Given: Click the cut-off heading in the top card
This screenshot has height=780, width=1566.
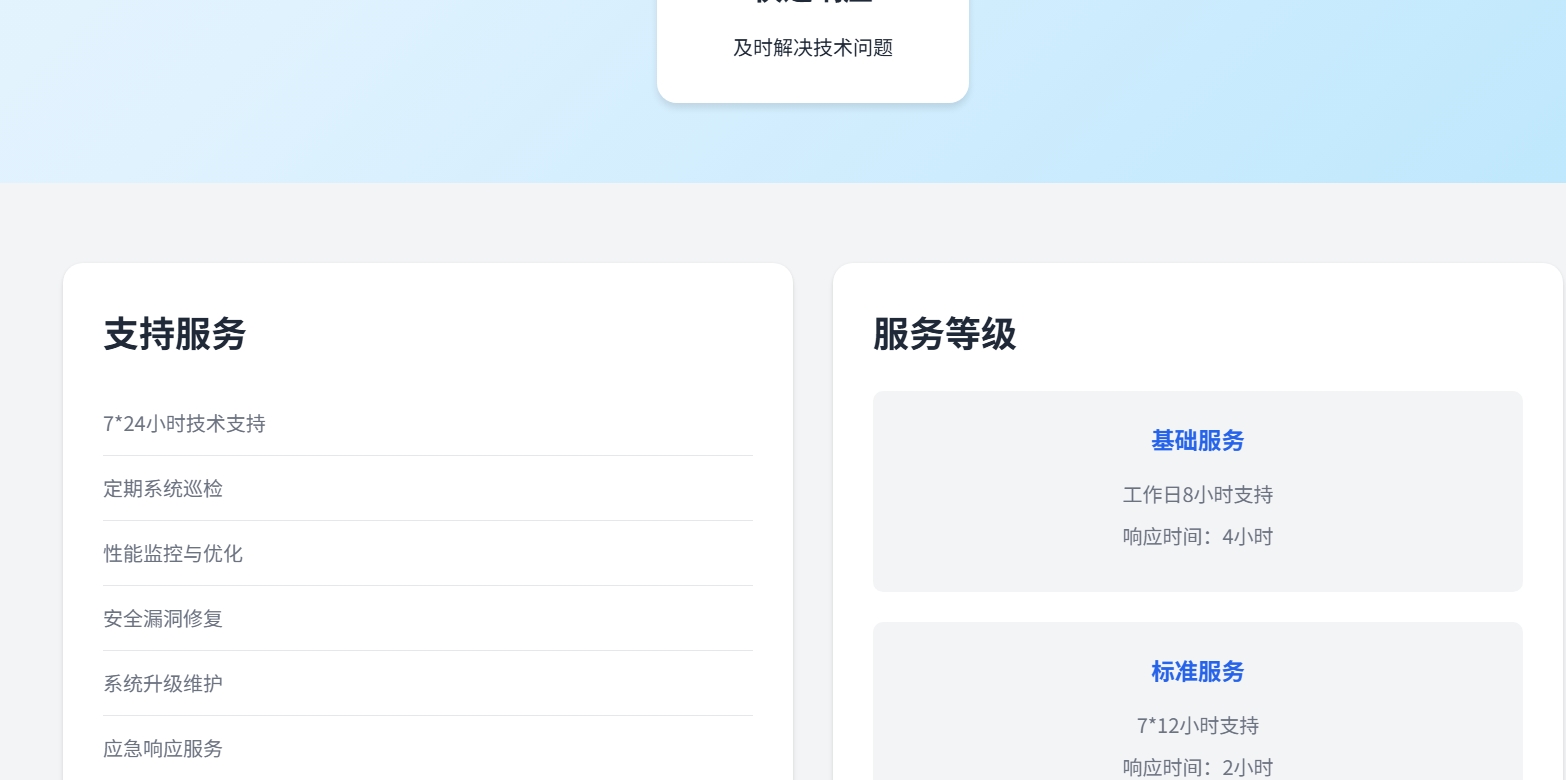Looking at the screenshot, I should click(x=812, y=3).
